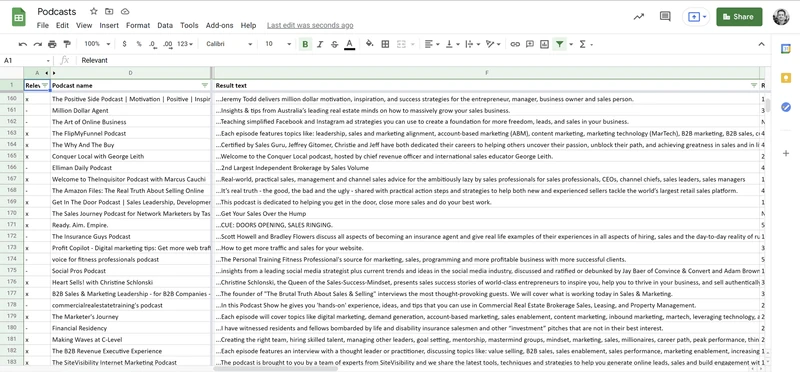Viewport: 800px width, 372px height.
Task: Click the move to folder icon
Action: coord(109,11)
